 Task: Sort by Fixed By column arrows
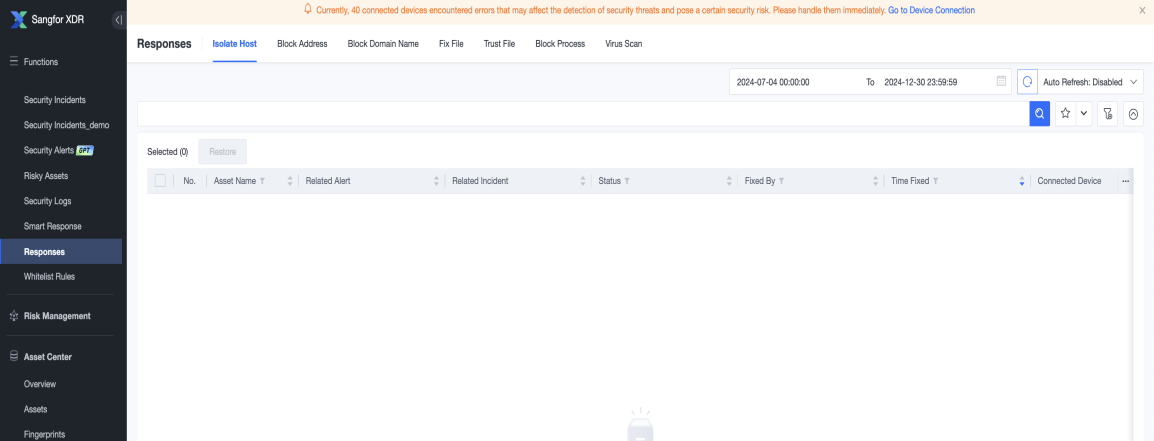(876, 181)
